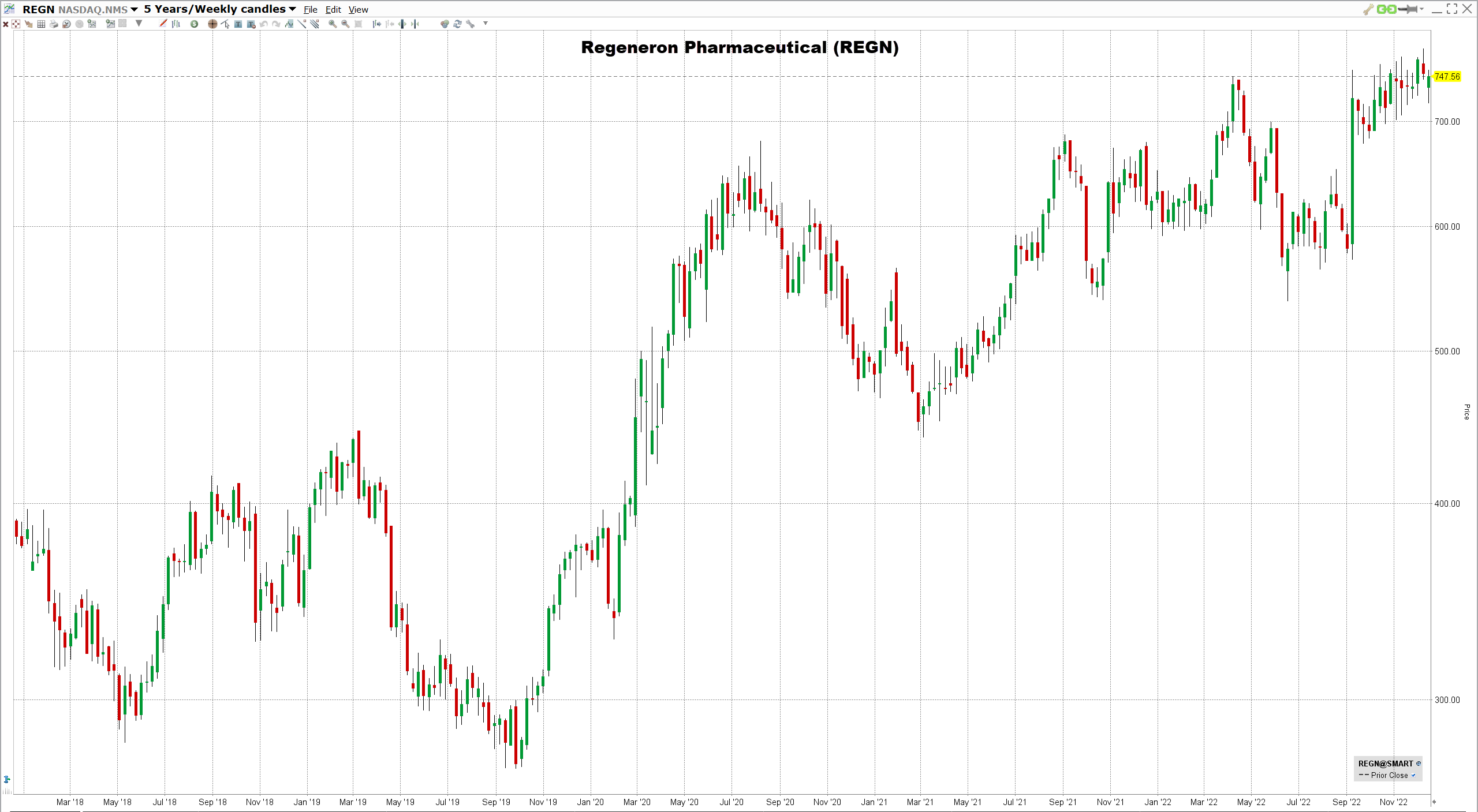The width and height of the screenshot is (1478, 812).
Task: Open the grid table view icon
Action: click(41, 24)
